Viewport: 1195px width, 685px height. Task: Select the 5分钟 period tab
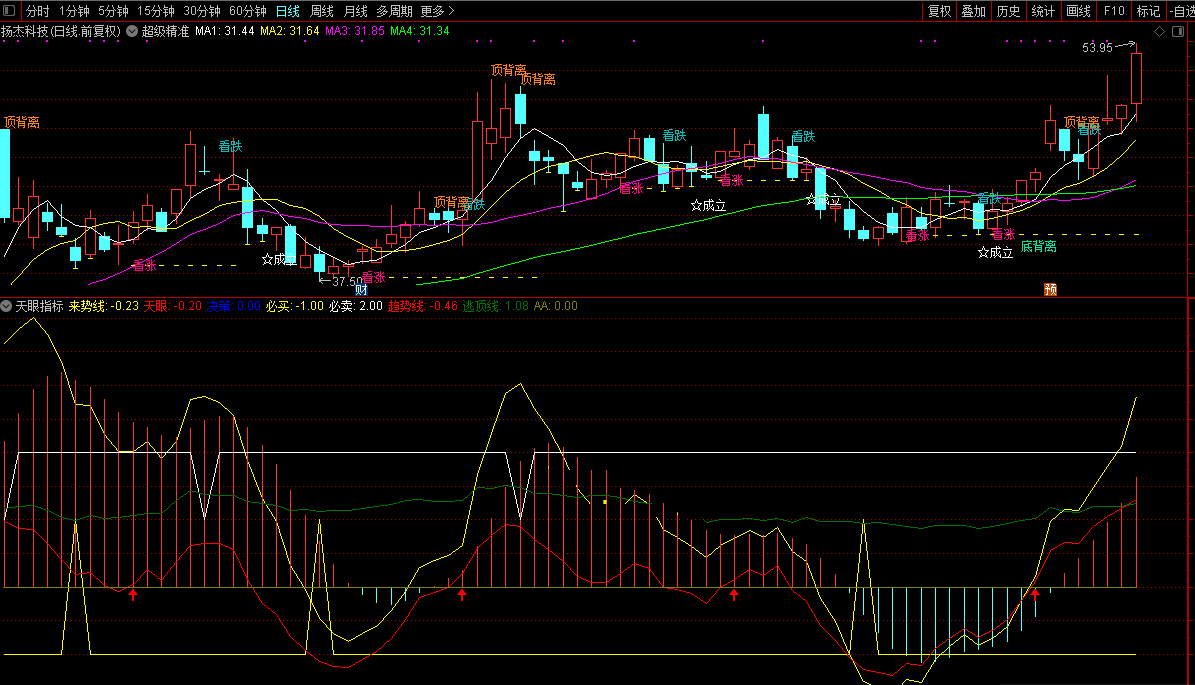[x=113, y=11]
